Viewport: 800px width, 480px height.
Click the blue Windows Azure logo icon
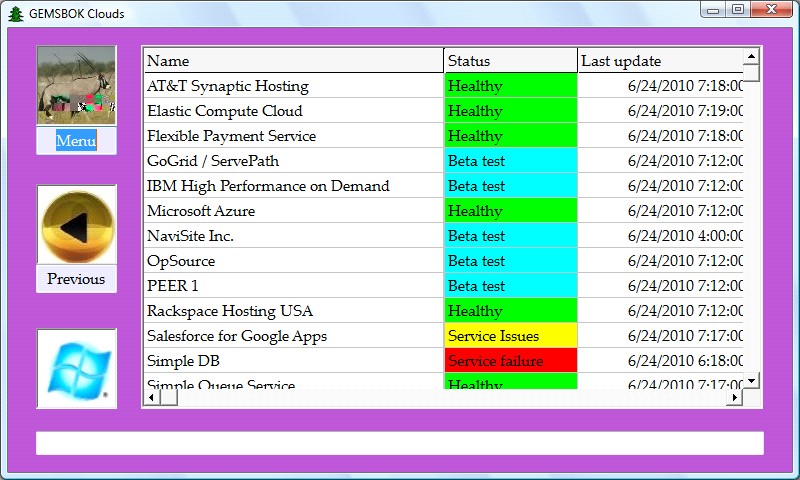pos(76,369)
